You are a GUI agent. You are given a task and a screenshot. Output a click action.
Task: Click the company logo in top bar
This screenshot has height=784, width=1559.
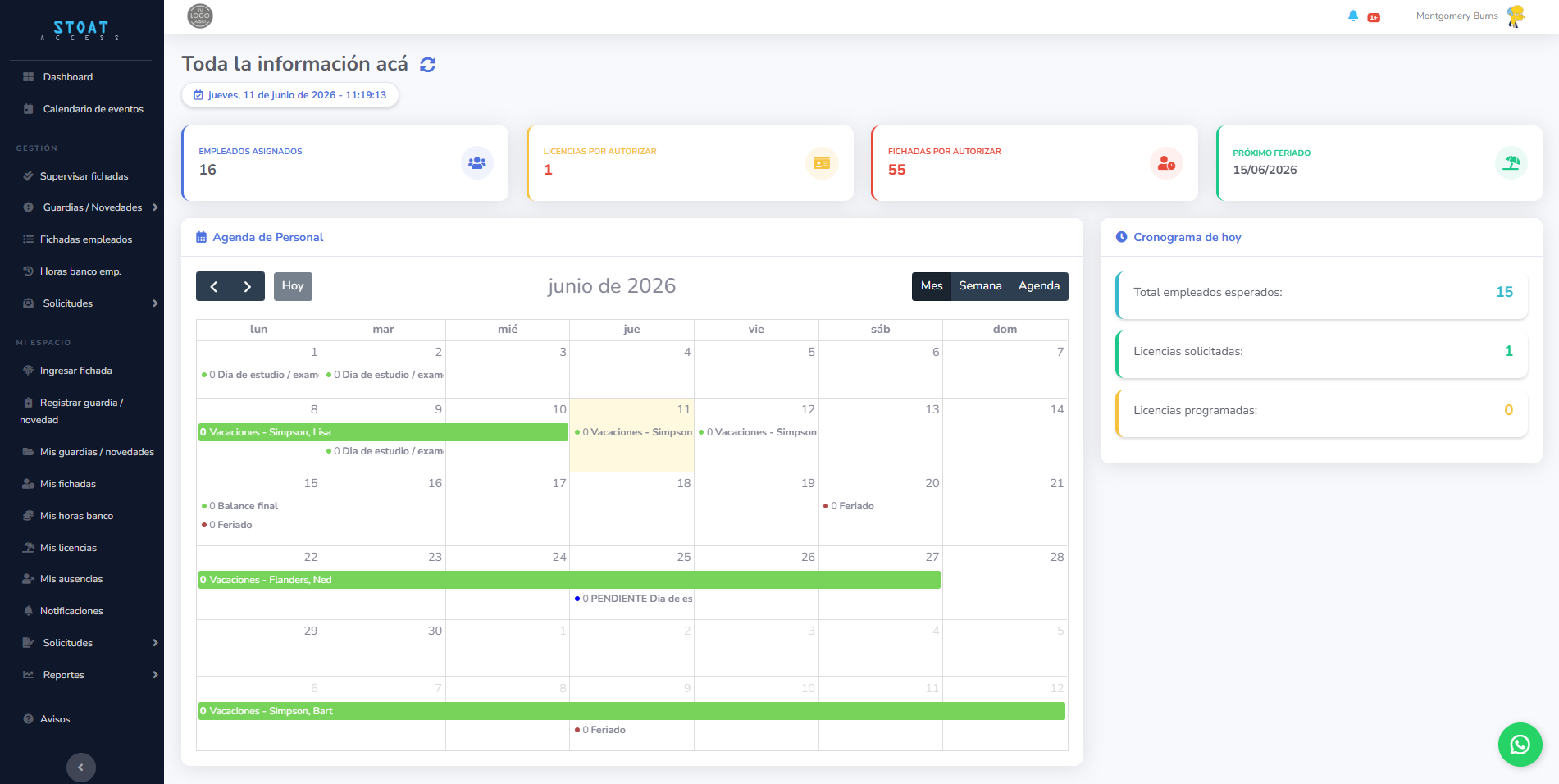(200, 16)
